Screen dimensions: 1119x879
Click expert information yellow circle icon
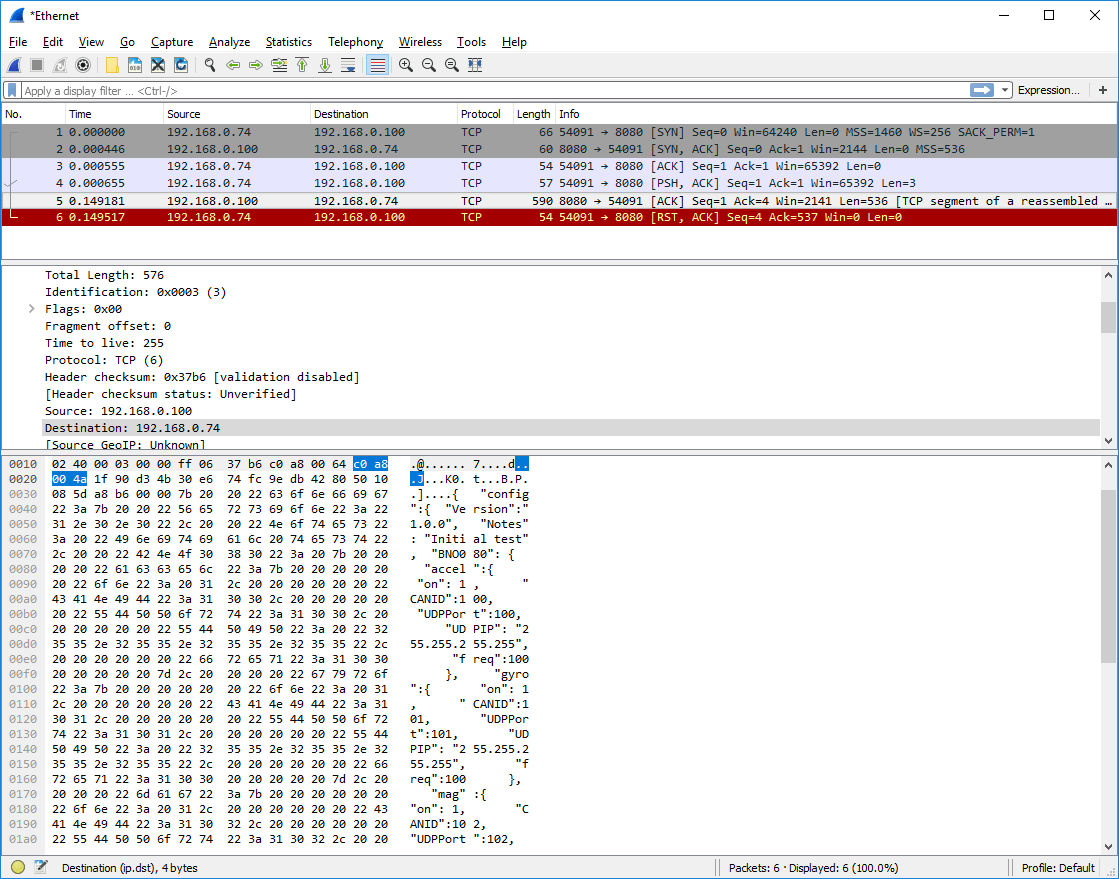[x=18, y=868]
